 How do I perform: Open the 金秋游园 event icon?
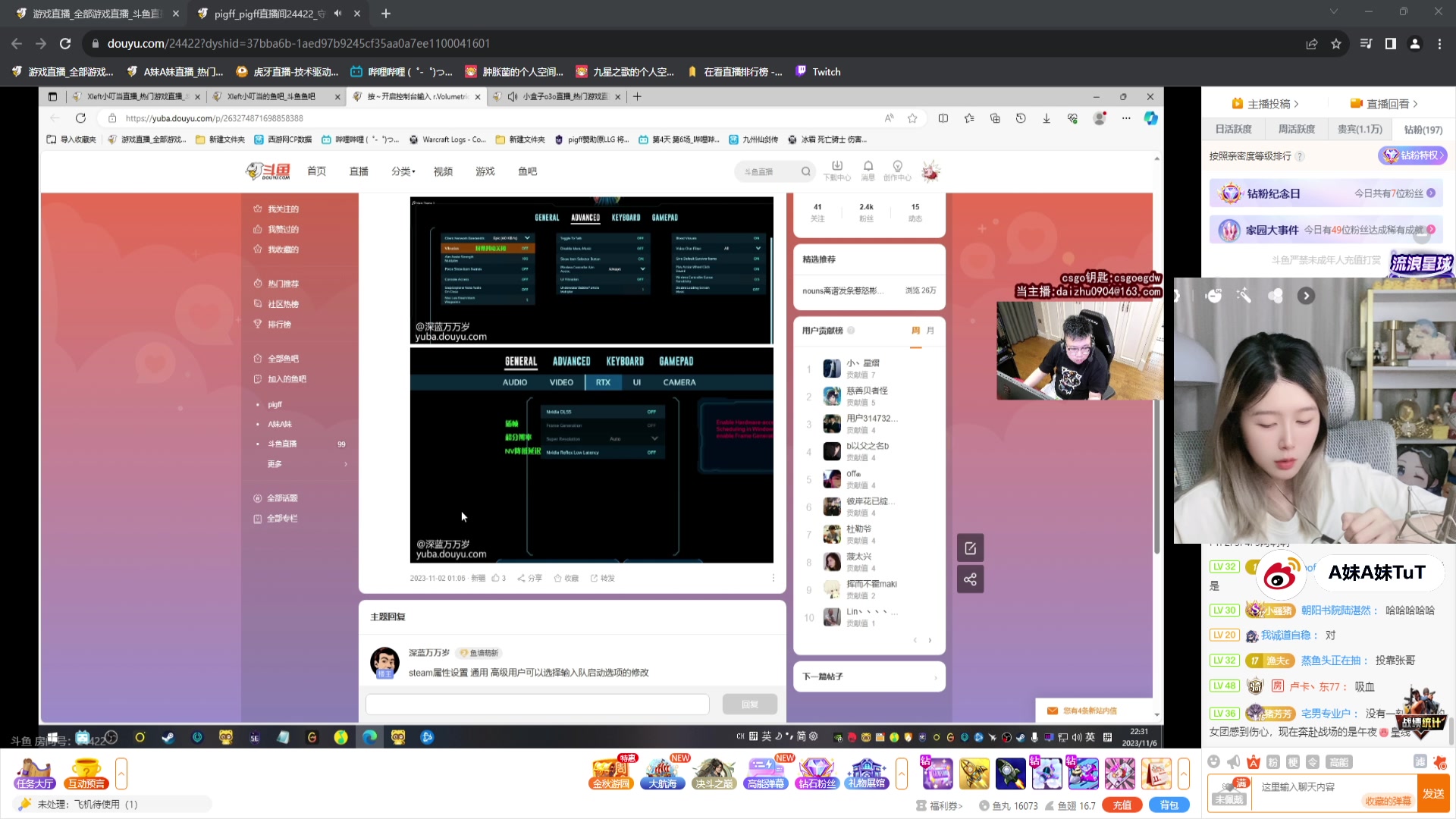click(611, 773)
